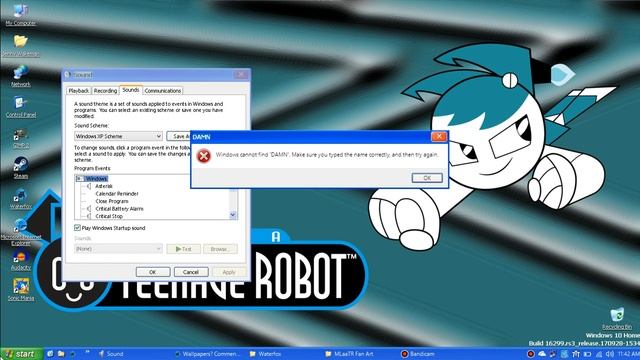Launch Sonic Mania from the desktop
This screenshot has height=360, width=640.
20,289
